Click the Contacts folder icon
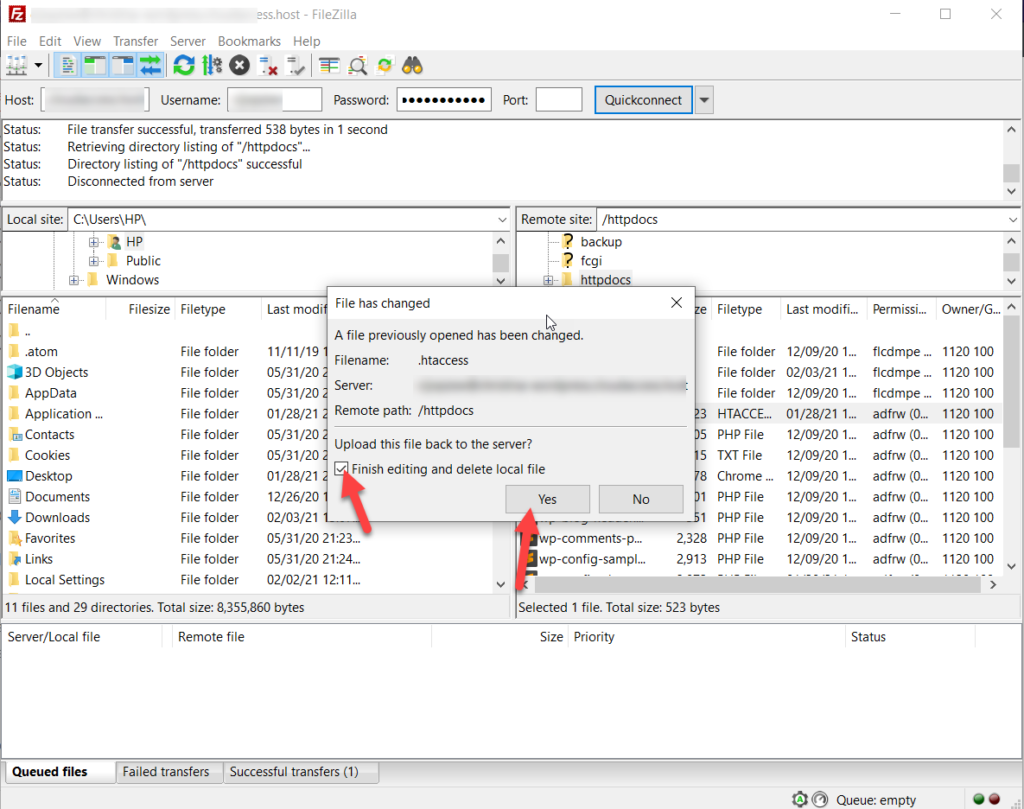This screenshot has width=1024, height=809. click(14, 434)
